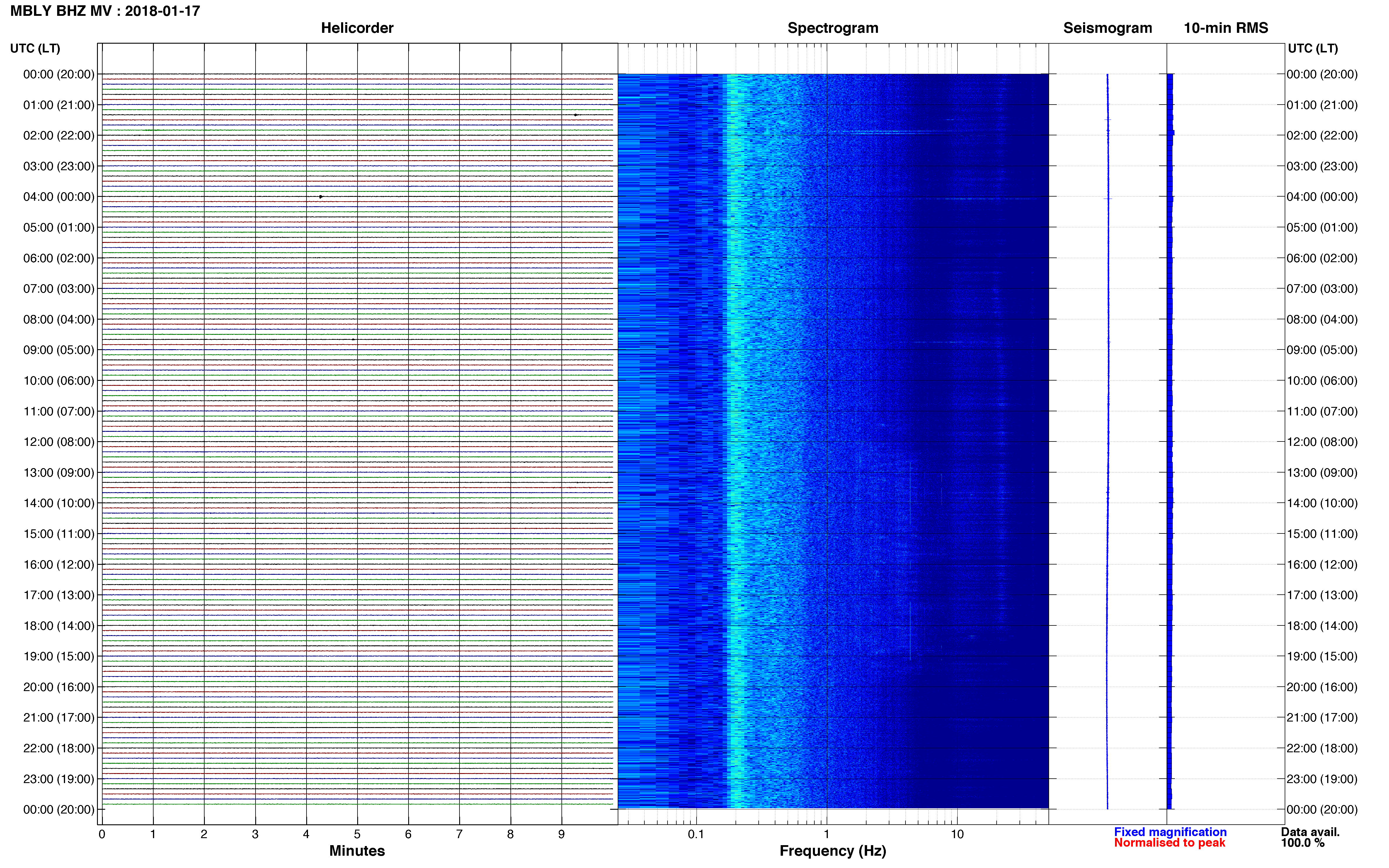This screenshot has height=868, width=1389.
Task: Click the right 'UTC (LT)' axis header
Action: click(1313, 48)
